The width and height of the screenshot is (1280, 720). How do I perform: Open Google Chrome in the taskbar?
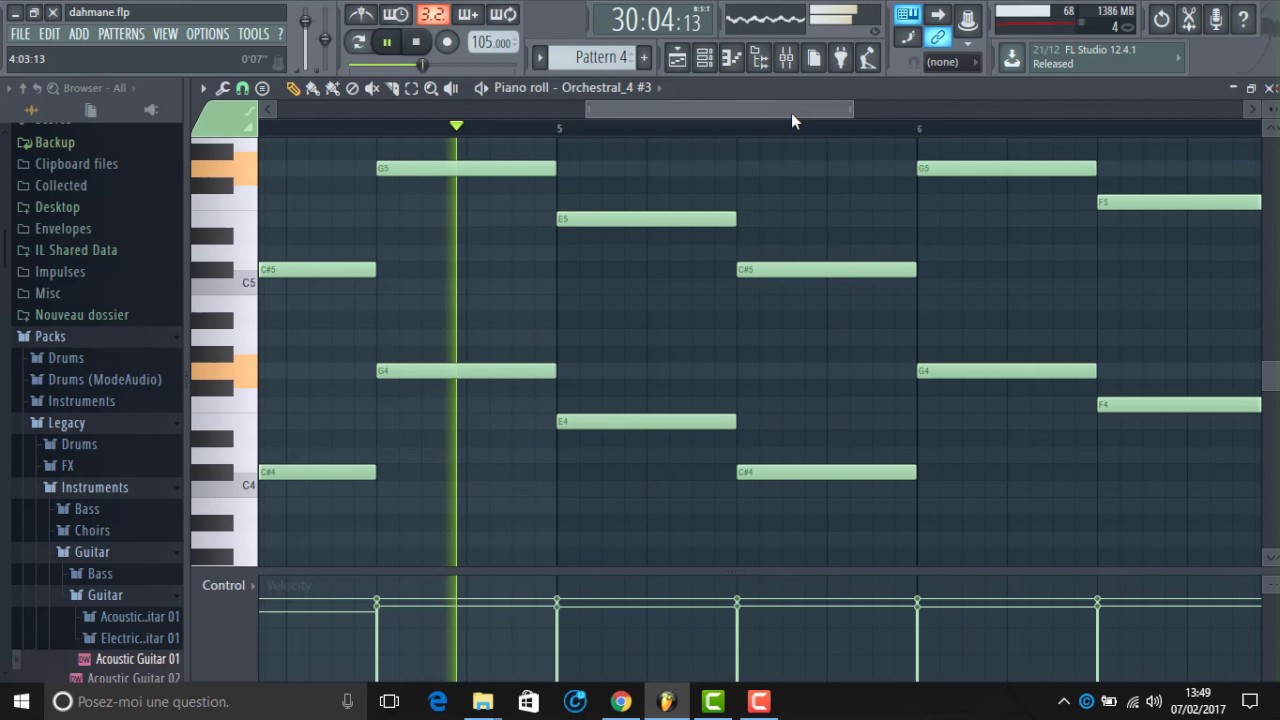pos(621,701)
